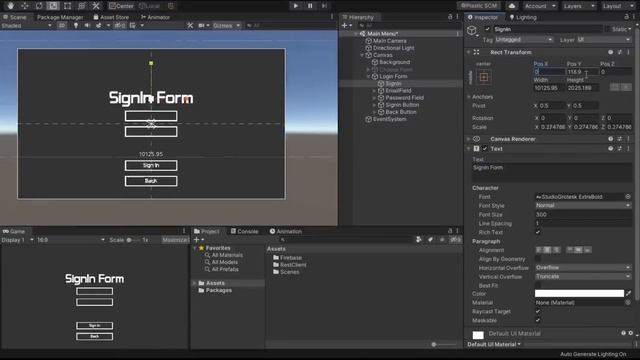Open the Shaded draw mode dropdown

27,25
